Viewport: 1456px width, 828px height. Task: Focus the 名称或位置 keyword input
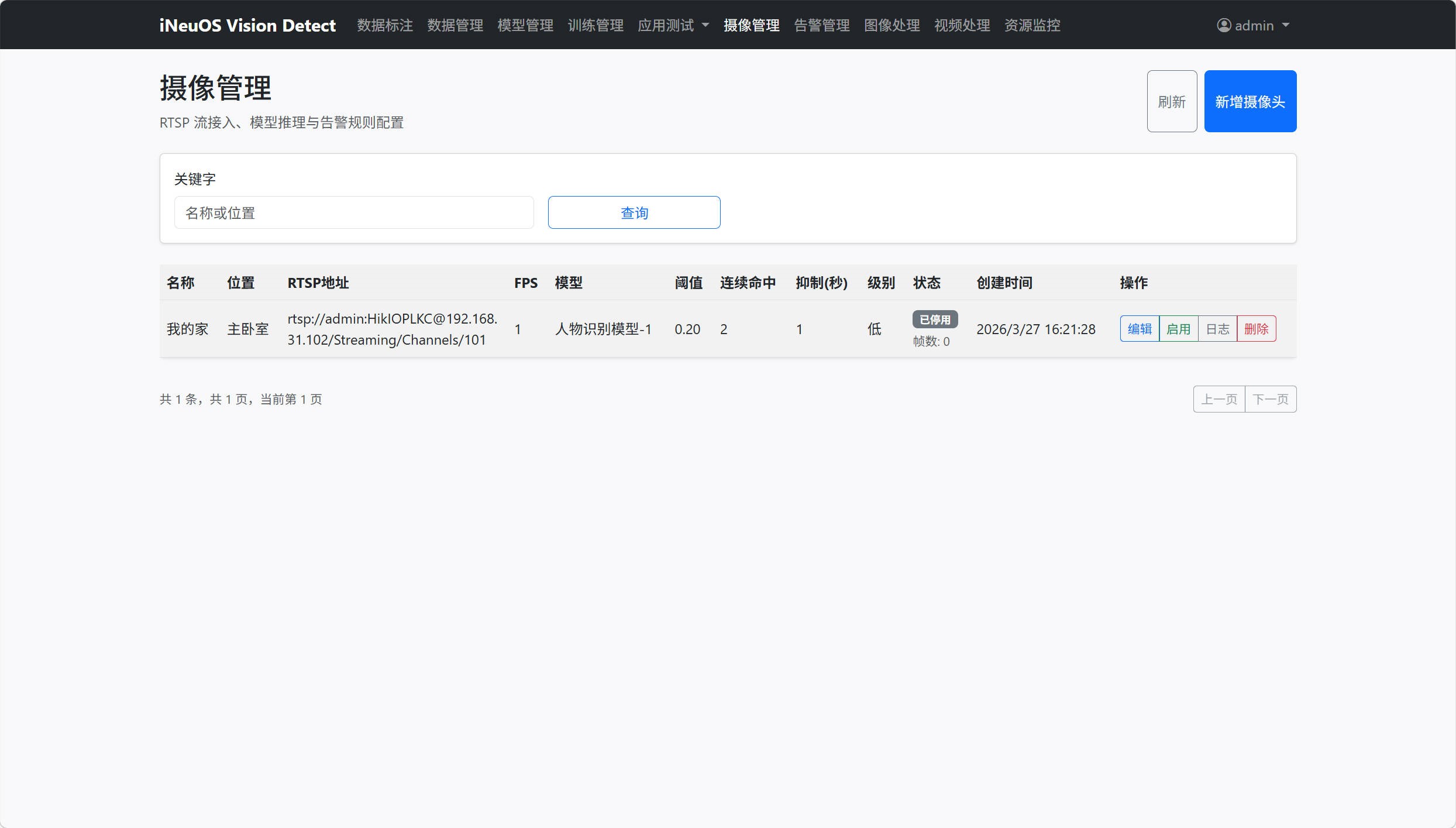coord(353,212)
